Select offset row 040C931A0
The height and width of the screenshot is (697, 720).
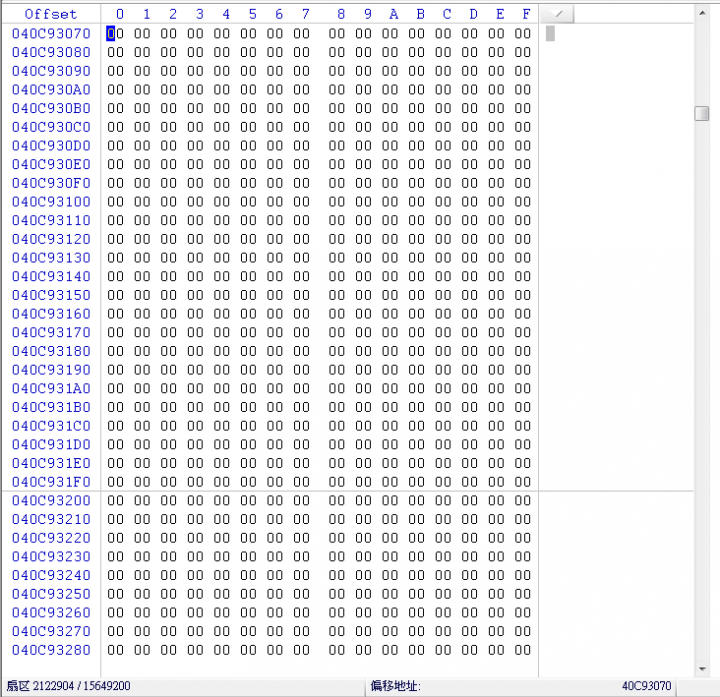tap(51, 388)
